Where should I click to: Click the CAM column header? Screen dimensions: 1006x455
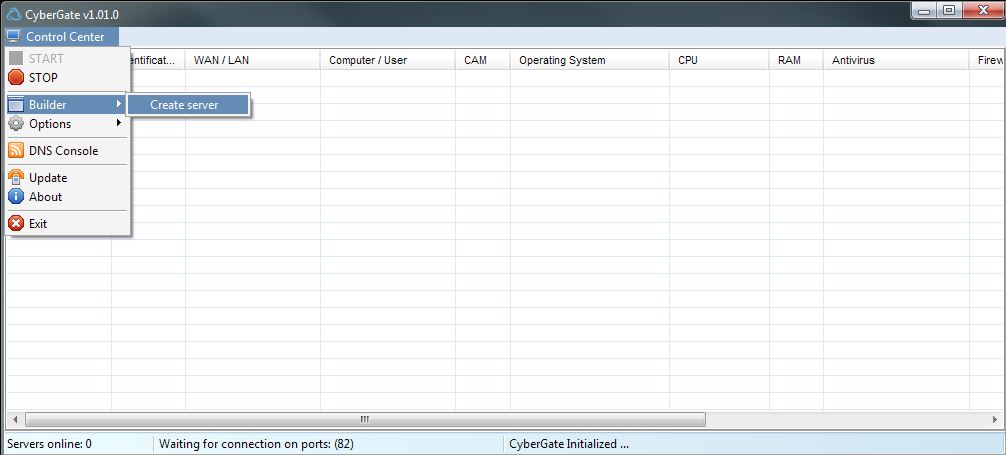coord(482,60)
